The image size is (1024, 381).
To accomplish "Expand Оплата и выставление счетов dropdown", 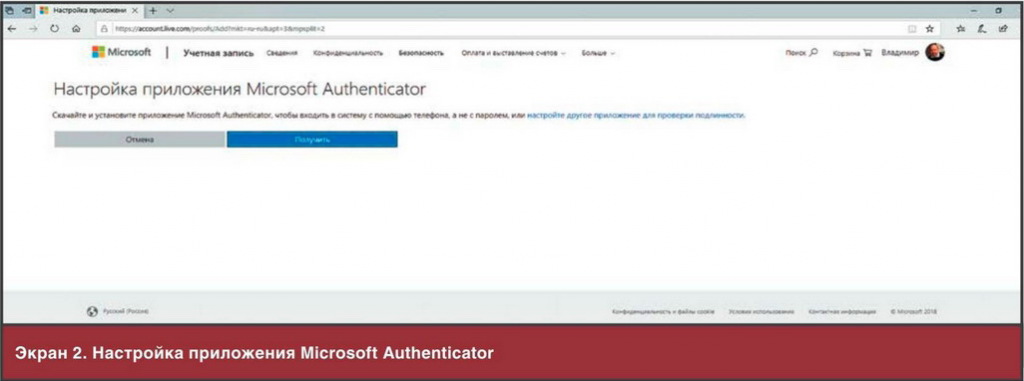I will click(514, 53).
